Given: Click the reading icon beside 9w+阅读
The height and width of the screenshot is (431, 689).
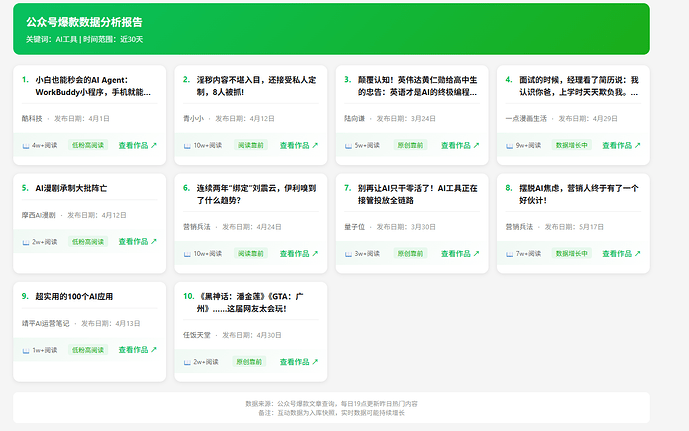Looking at the screenshot, I should tap(510, 146).
